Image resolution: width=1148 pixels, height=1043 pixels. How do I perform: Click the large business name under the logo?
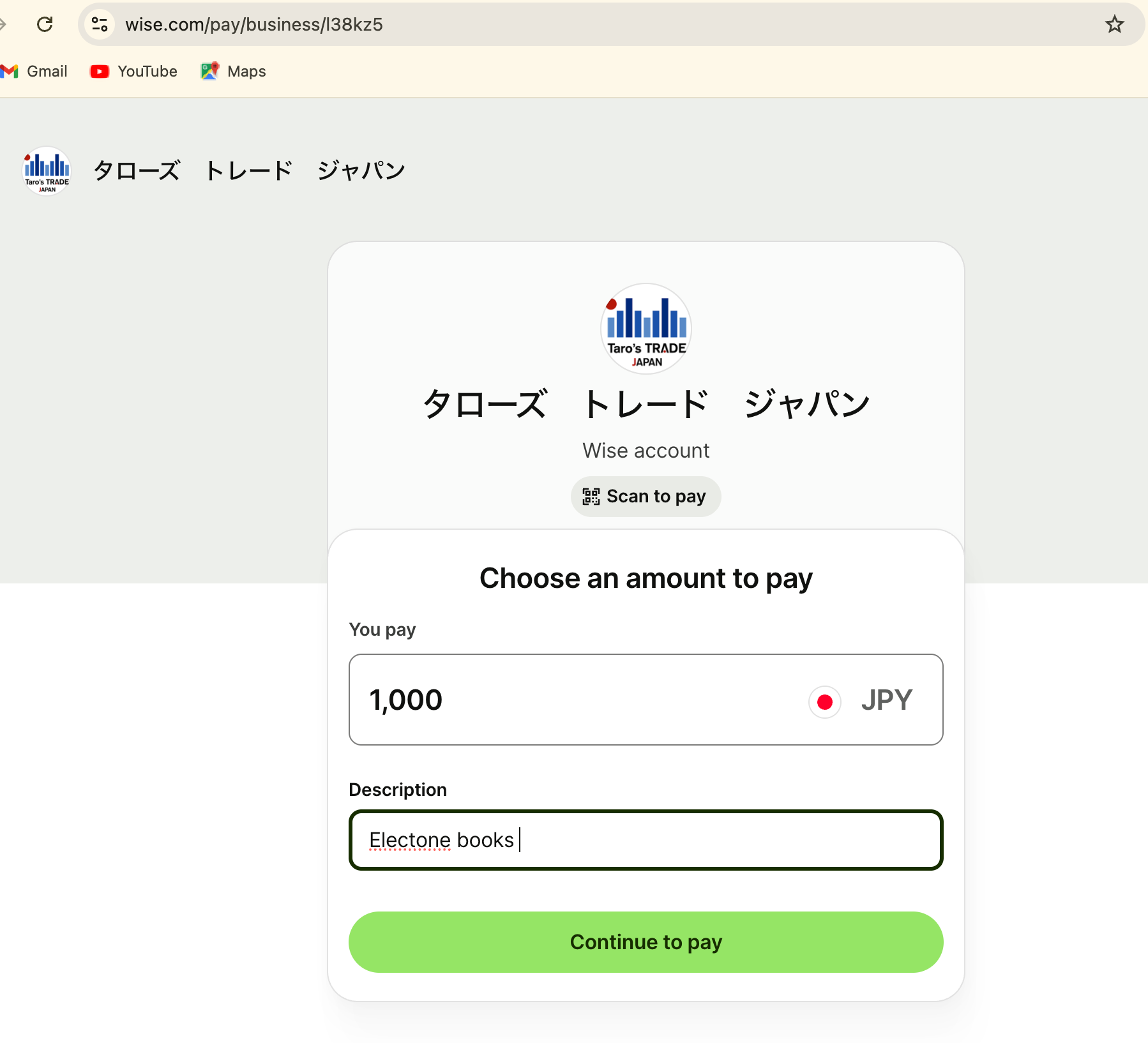pyautogui.click(x=646, y=405)
